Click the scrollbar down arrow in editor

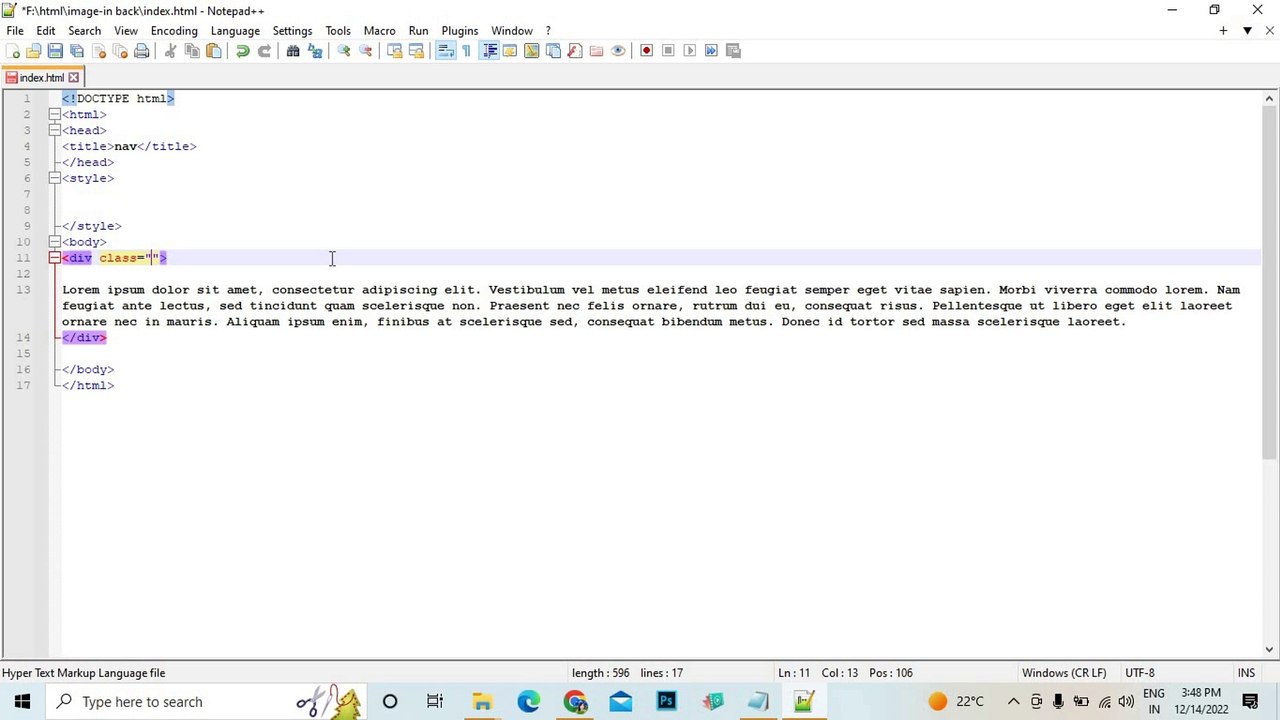(x=1269, y=650)
